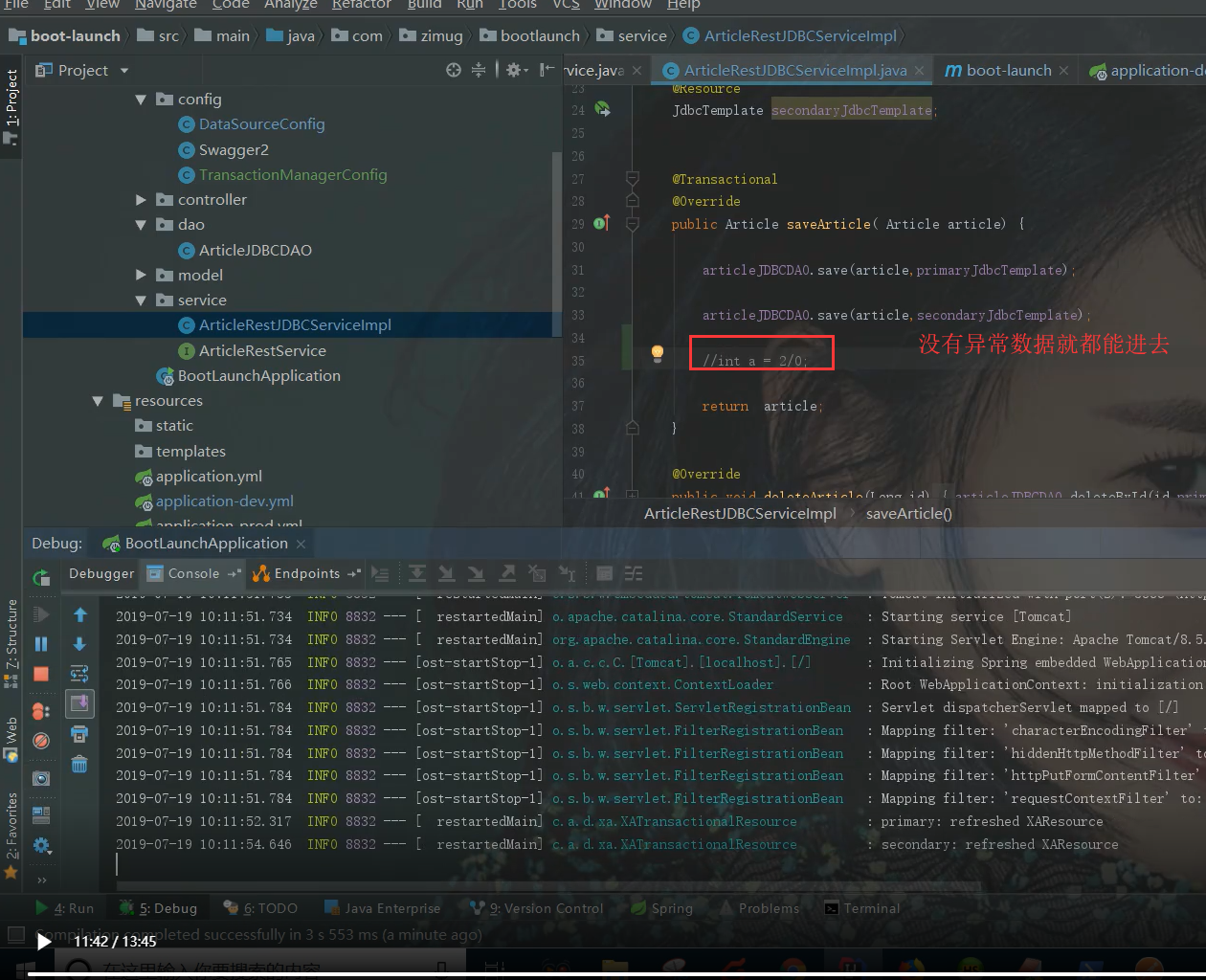1206x980 pixels.
Task: Click Run to Cursor icon
Action: coord(568,574)
